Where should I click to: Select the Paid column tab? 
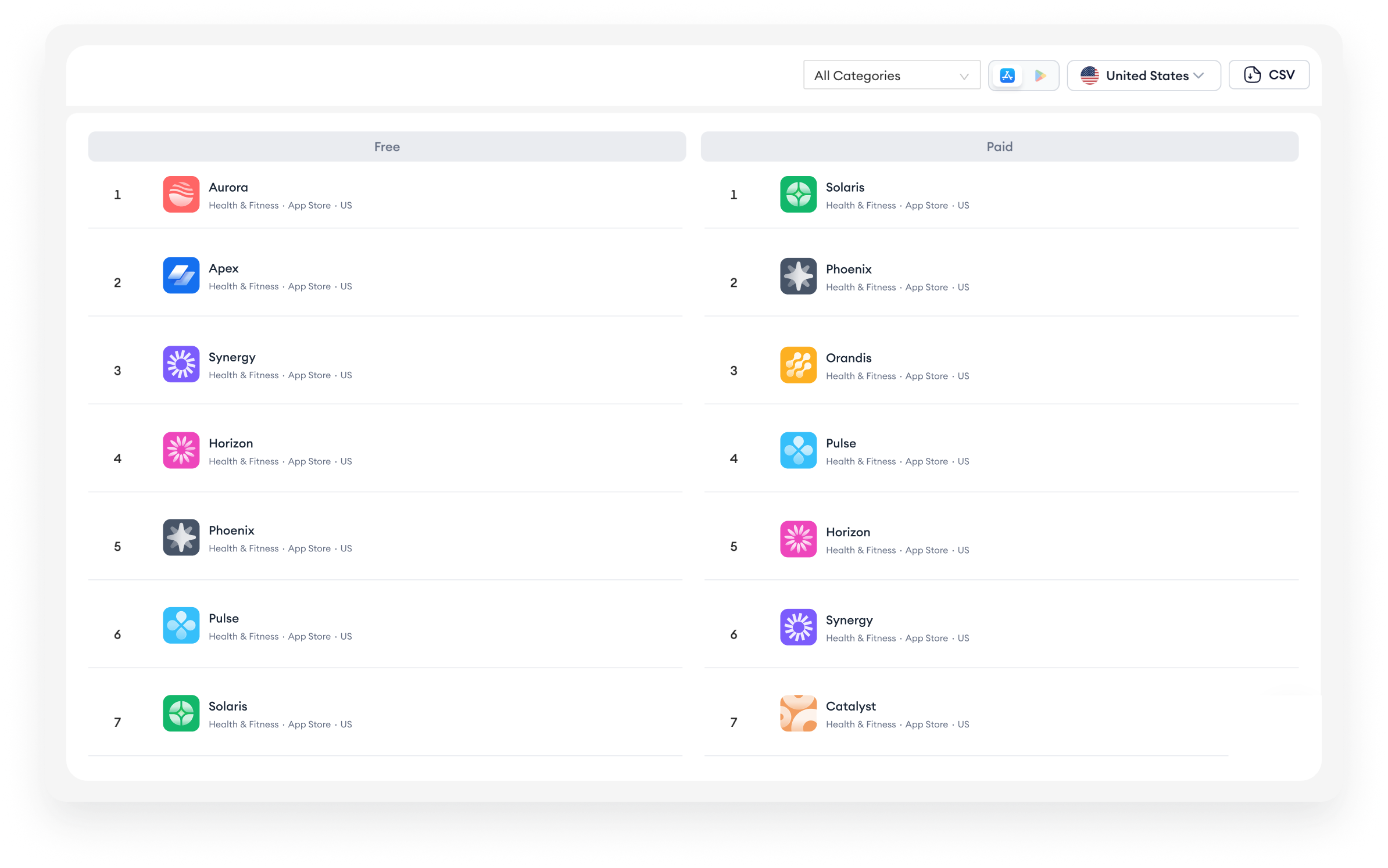pyautogui.click(x=999, y=146)
